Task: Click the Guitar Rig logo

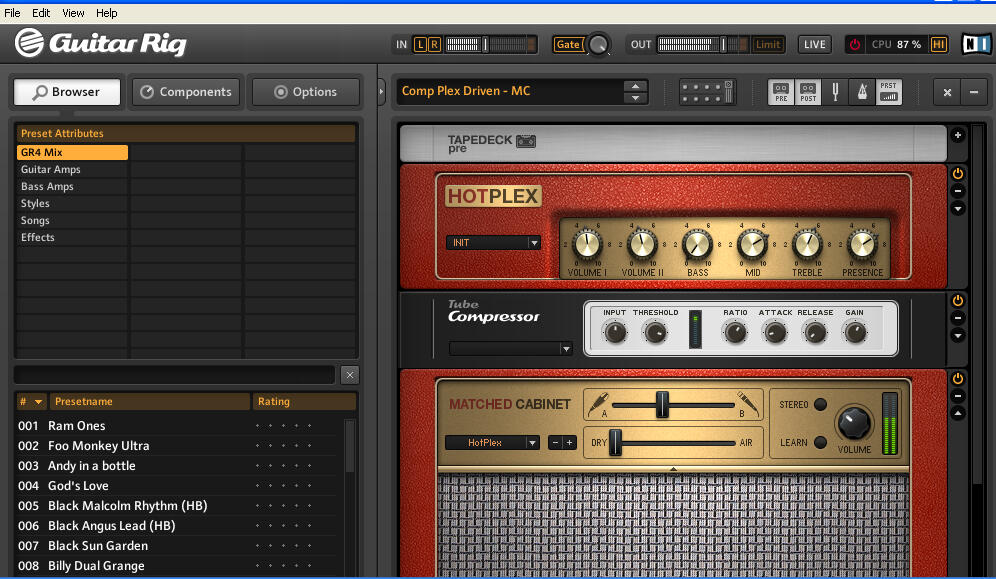Action: tap(100, 43)
